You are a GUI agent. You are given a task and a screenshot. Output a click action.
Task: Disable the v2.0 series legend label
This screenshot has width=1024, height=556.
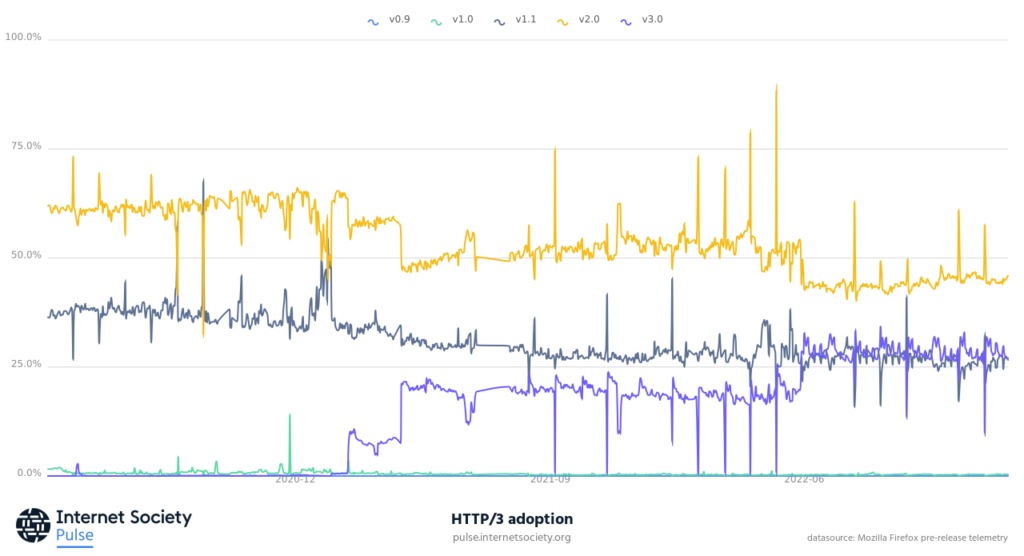point(590,20)
